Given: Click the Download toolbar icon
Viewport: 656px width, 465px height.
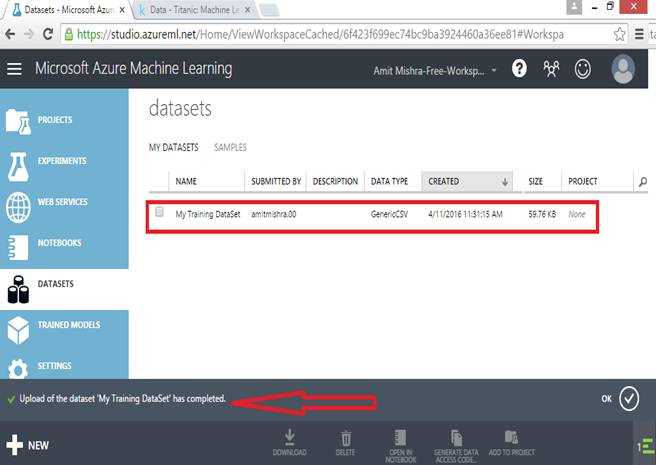Looking at the screenshot, I should point(290,443).
